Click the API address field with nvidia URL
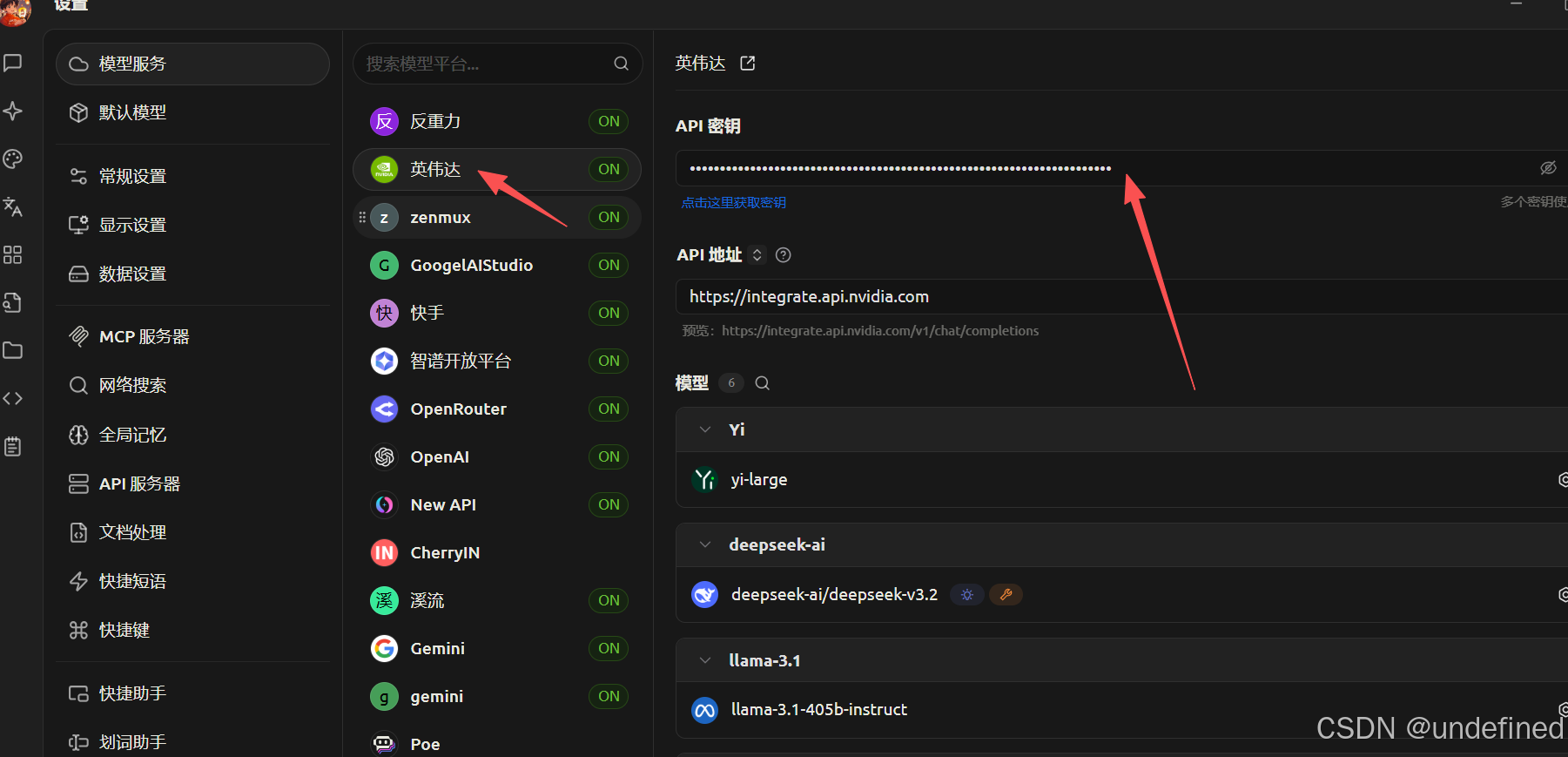1568x757 pixels. pos(1121,297)
